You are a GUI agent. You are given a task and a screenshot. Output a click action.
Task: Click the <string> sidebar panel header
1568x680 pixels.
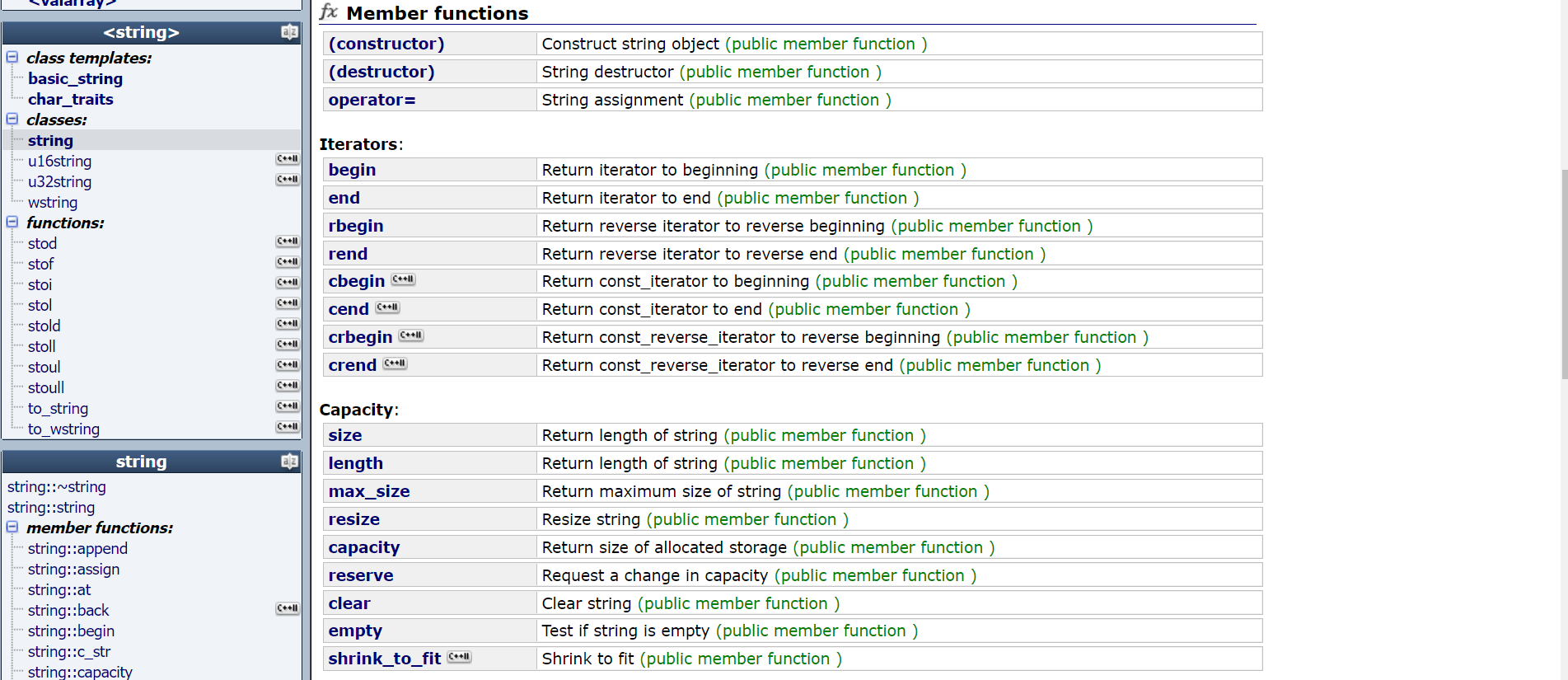point(152,32)
